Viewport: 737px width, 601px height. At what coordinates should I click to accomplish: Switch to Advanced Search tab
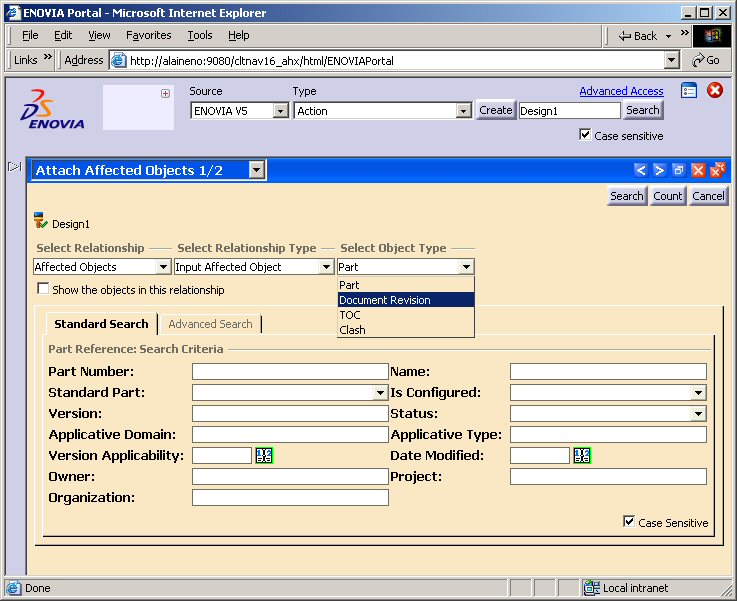click(210, 324)
